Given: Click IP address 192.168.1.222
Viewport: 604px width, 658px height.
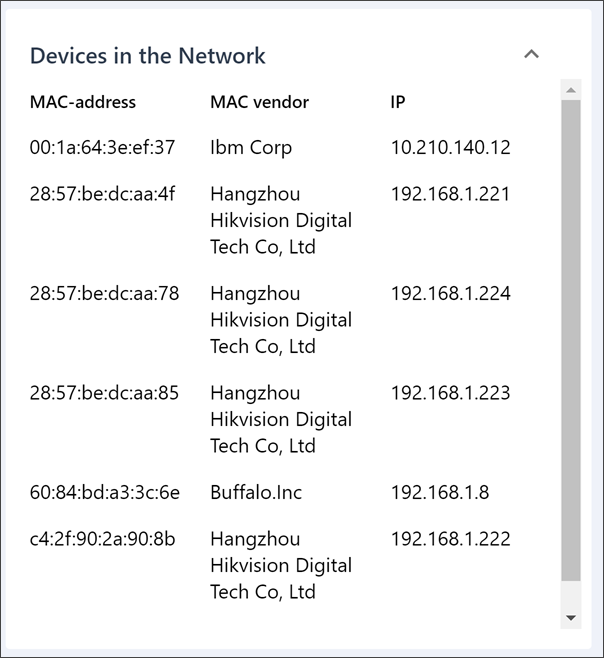Looking at the screenshot, I should 450,539.
